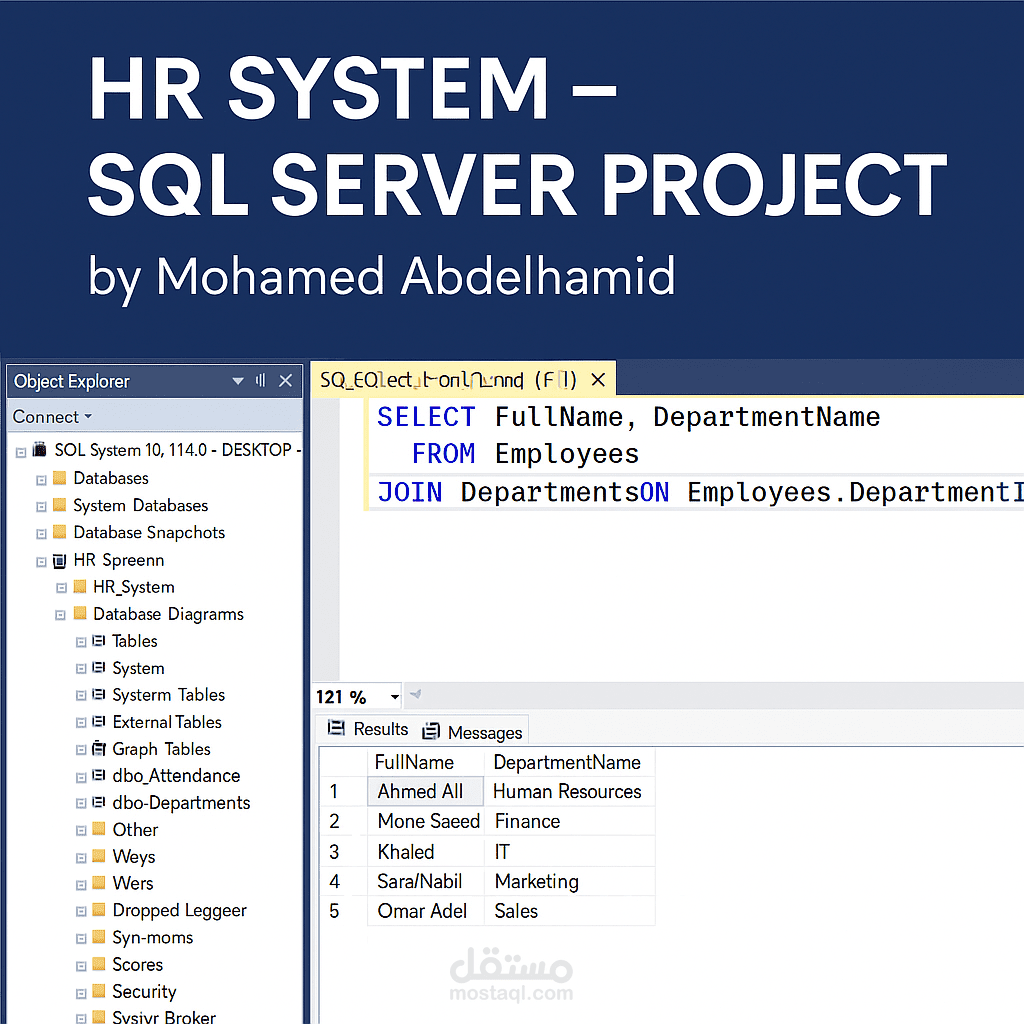The image size is (1024, 1024).
Task: Select the Human Resources cell
Action: pyautogui.click(x=569, y=792)
